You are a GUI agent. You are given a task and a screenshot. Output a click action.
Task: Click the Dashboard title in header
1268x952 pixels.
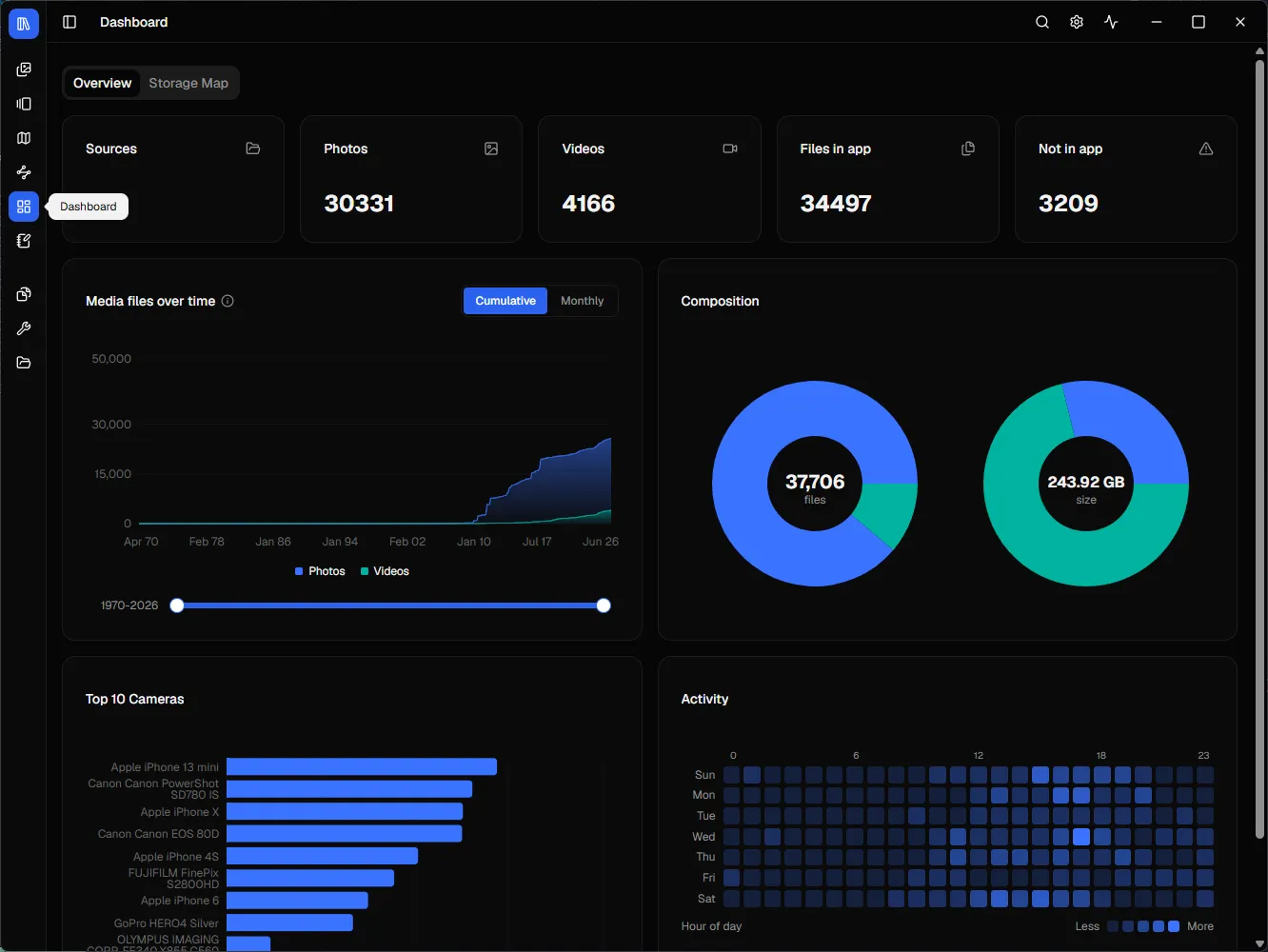[x=133, y=22]
